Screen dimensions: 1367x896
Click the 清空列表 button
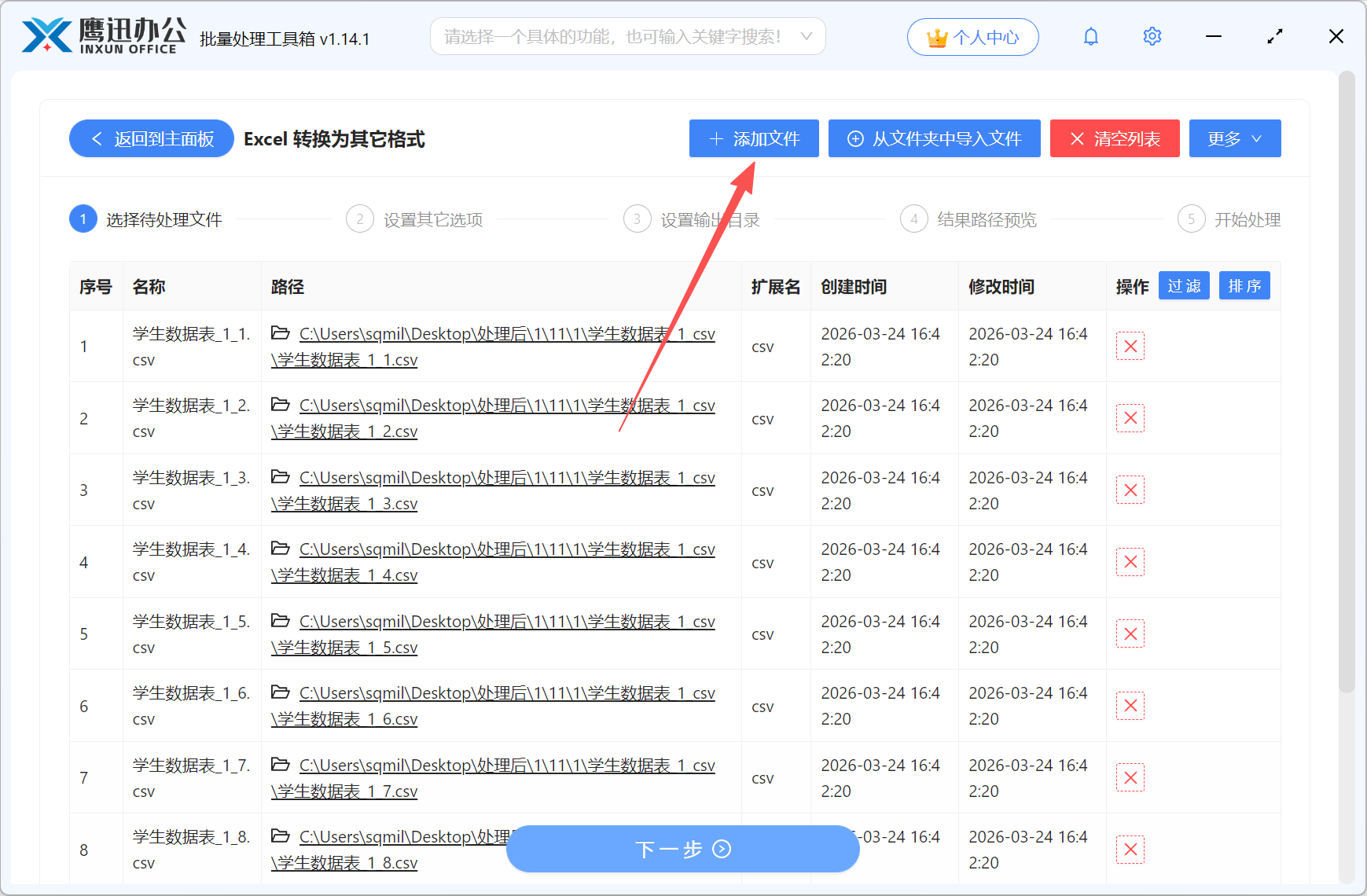(1115, 138)
